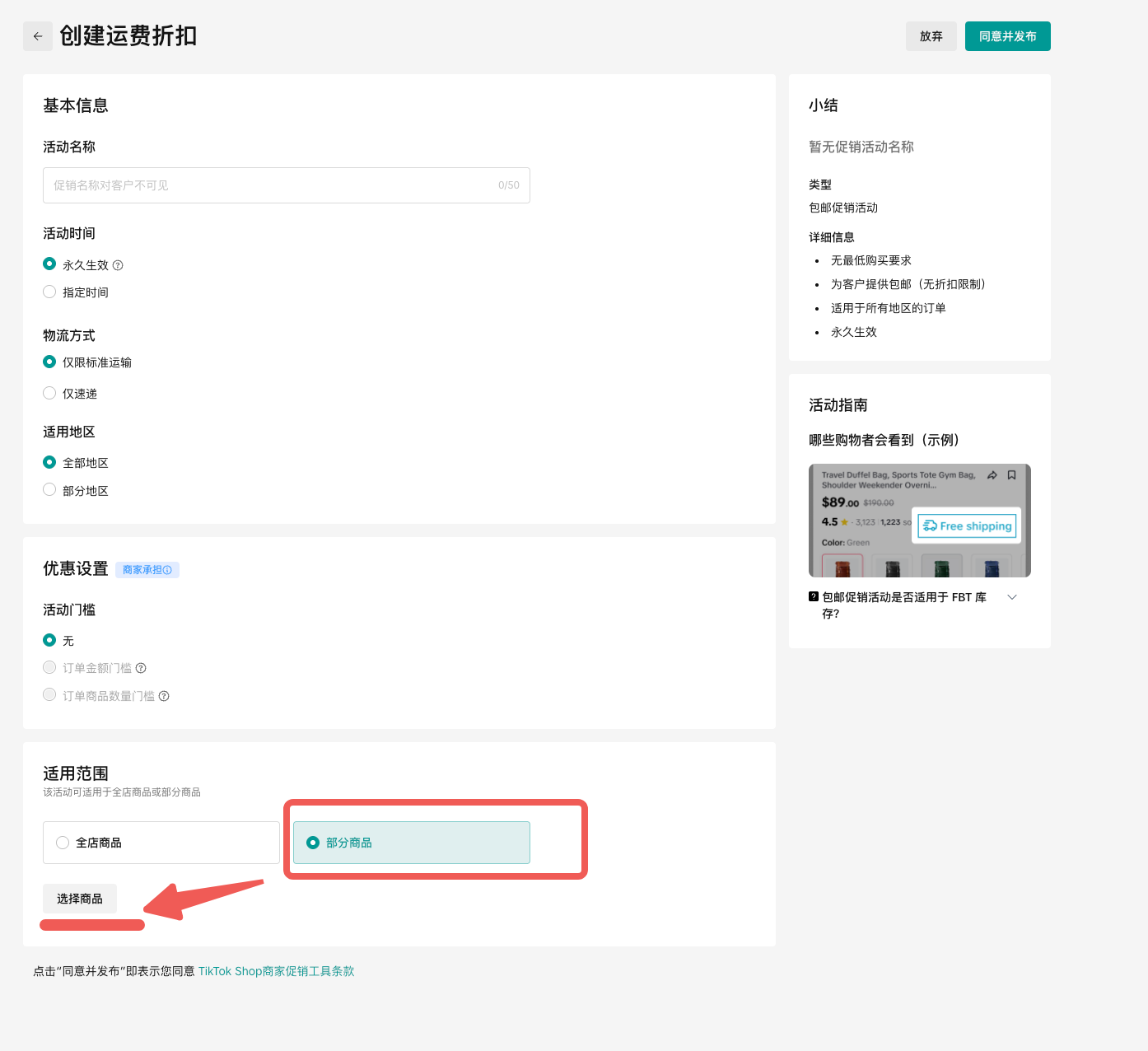Click help icon beside 订单商品数量门槛
The image size is (1148, 1051).
click(164, 696)
